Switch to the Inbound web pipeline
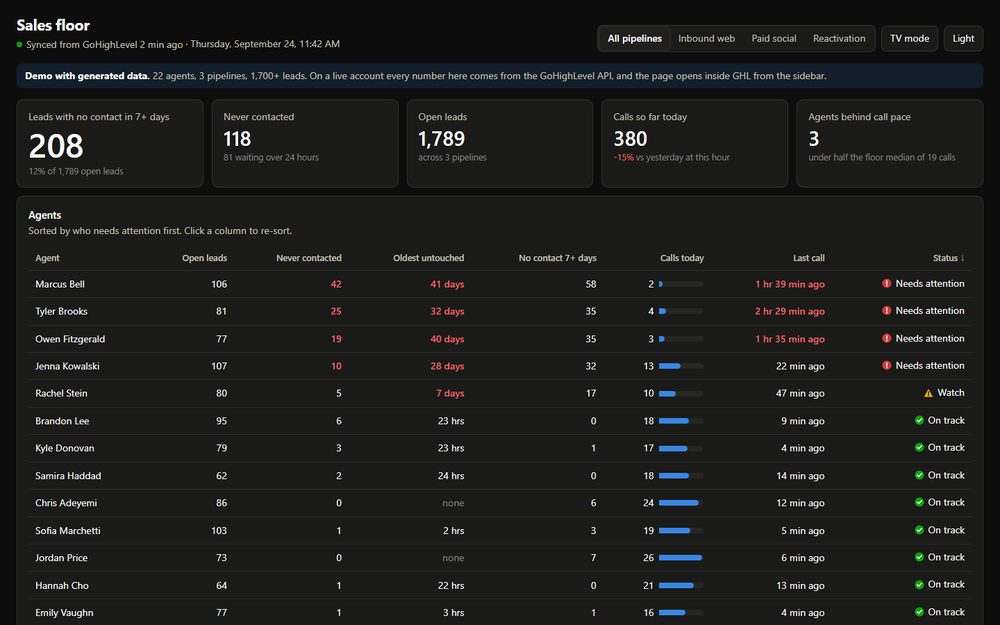Viewport: 1000px width, 625px height. point(706,38)
